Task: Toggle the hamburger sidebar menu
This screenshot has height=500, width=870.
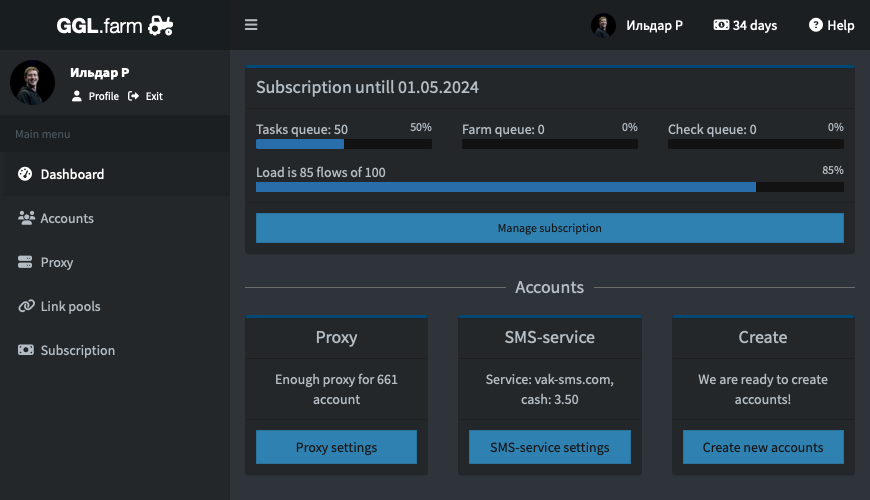Action: (x=251, y=25)
